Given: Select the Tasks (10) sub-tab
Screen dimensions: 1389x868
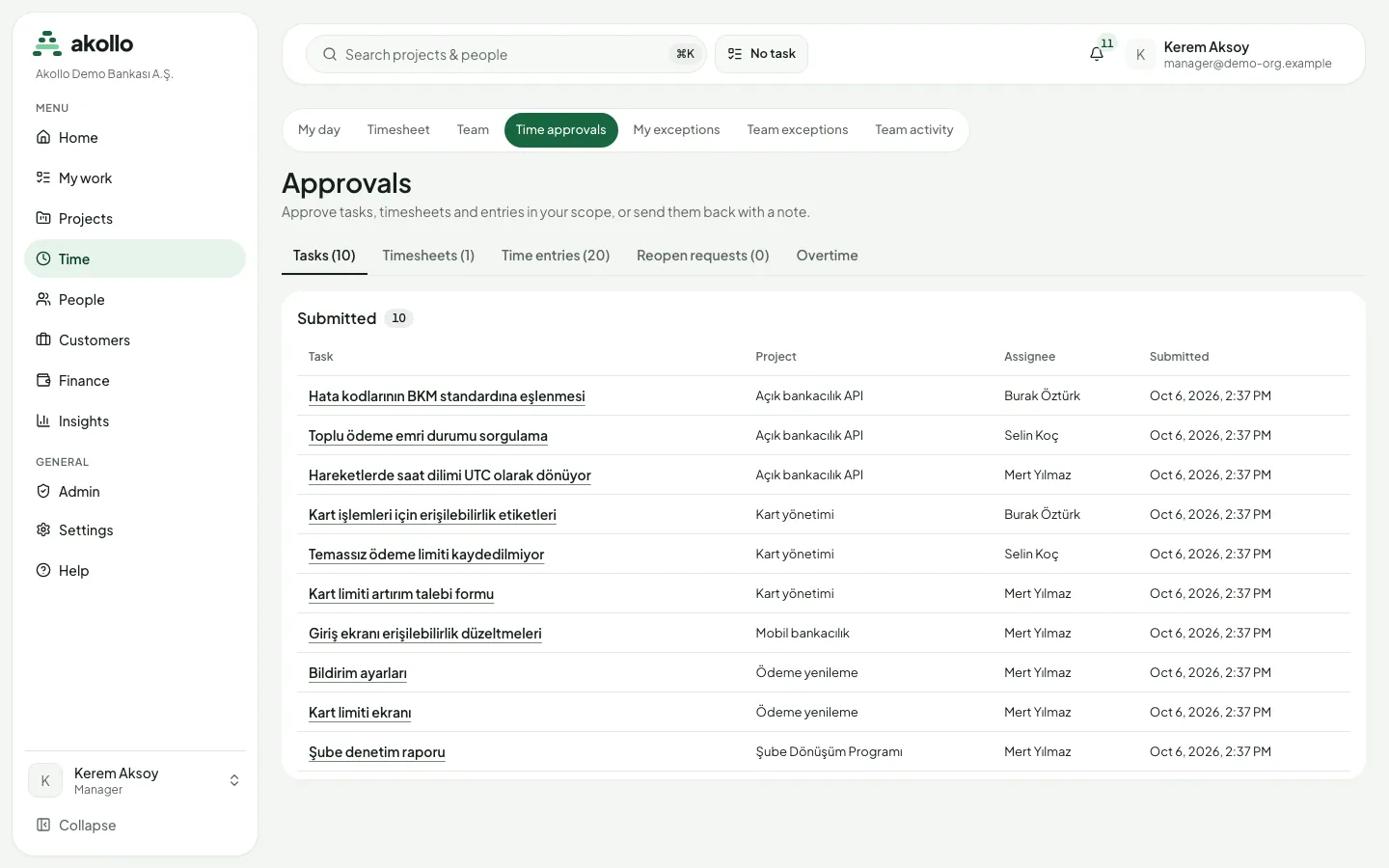Looking at the screenshot, I should tap(324, 256).
